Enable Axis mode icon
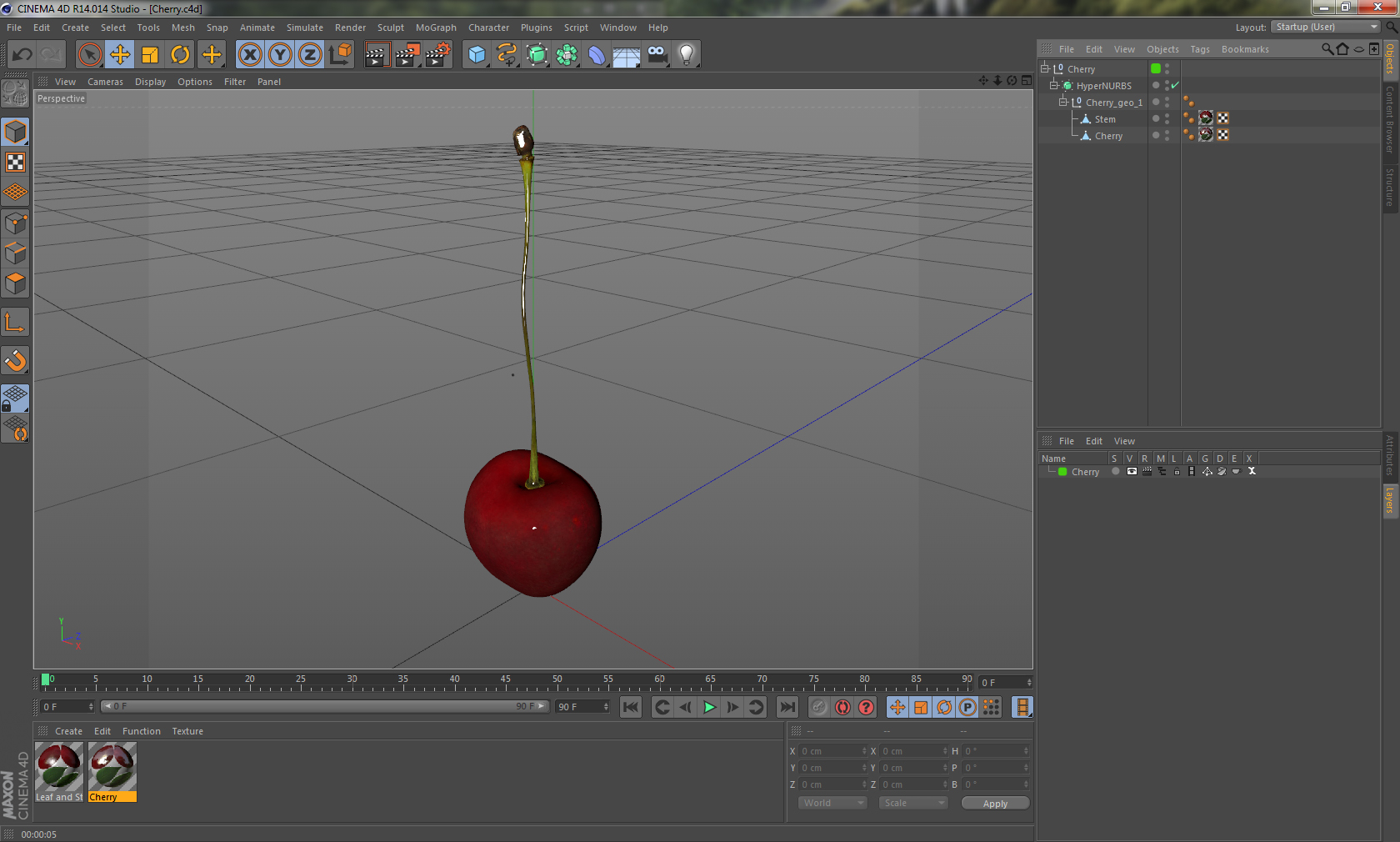The width and height of the screenshot is (1400, 842). pos(15,322)
